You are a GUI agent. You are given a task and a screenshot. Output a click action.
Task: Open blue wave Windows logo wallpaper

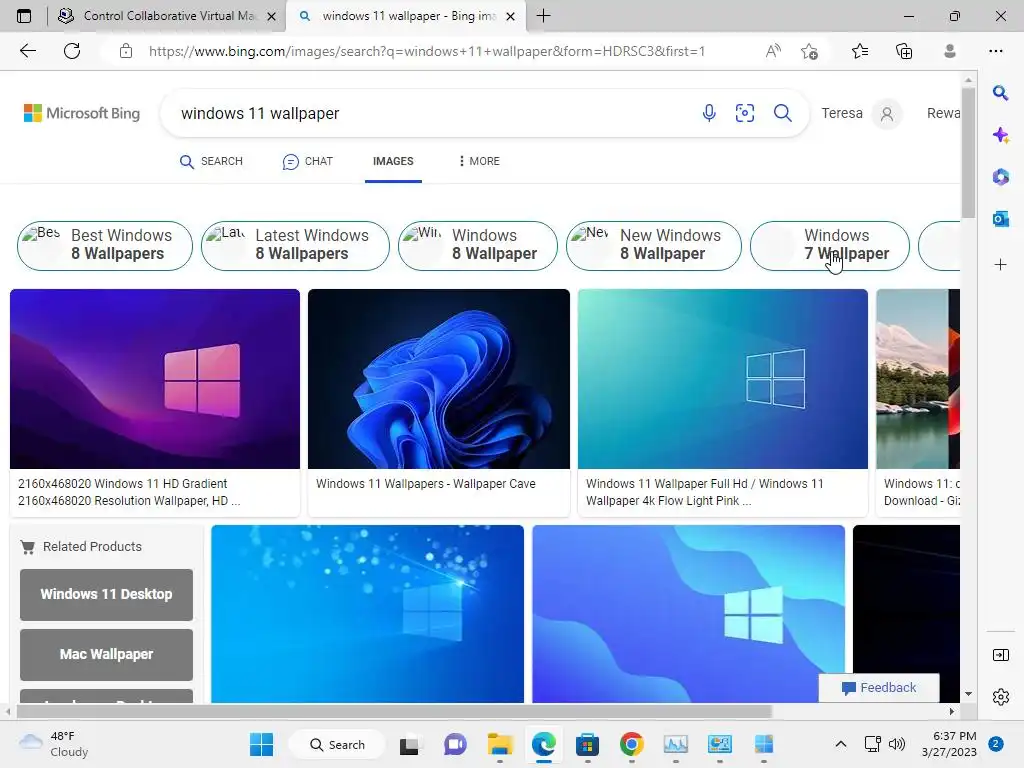pyautogui.click(x=688, y=614)
